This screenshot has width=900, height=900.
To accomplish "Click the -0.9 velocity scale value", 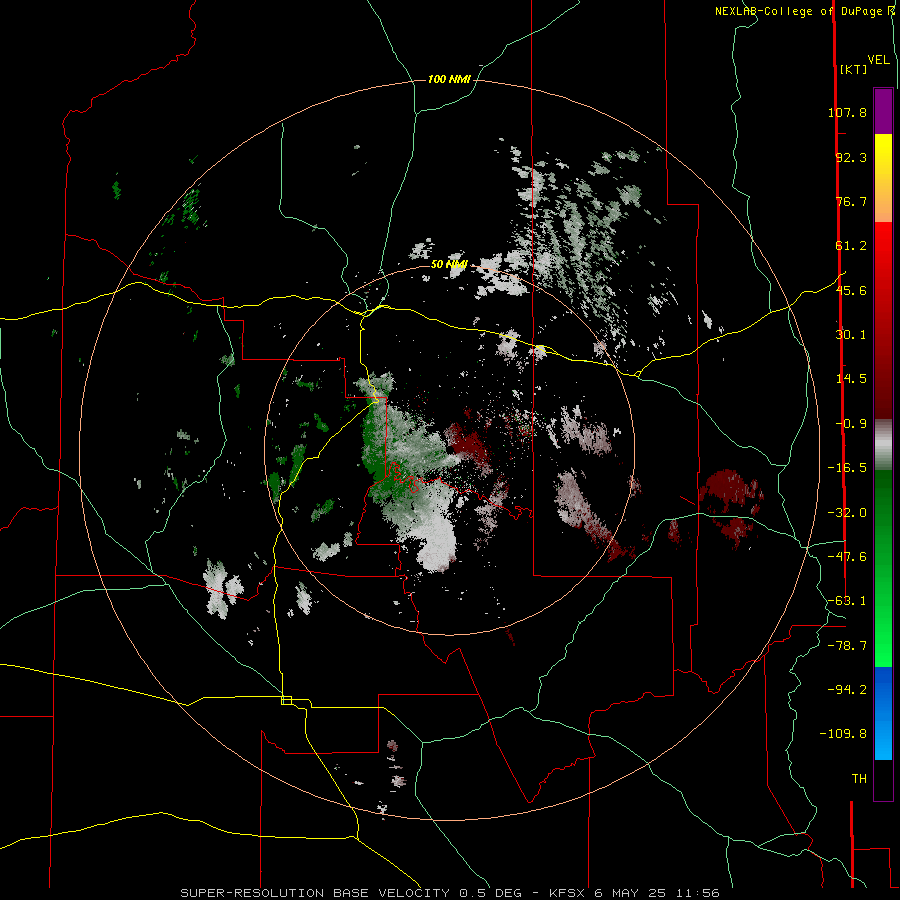I will [x=851, y=424].
